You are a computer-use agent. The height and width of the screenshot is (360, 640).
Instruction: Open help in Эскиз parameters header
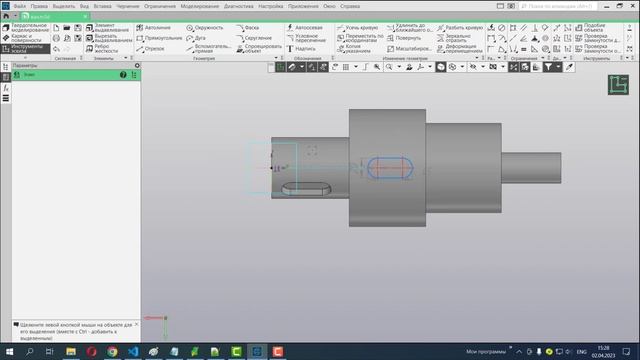click(123, 75)
